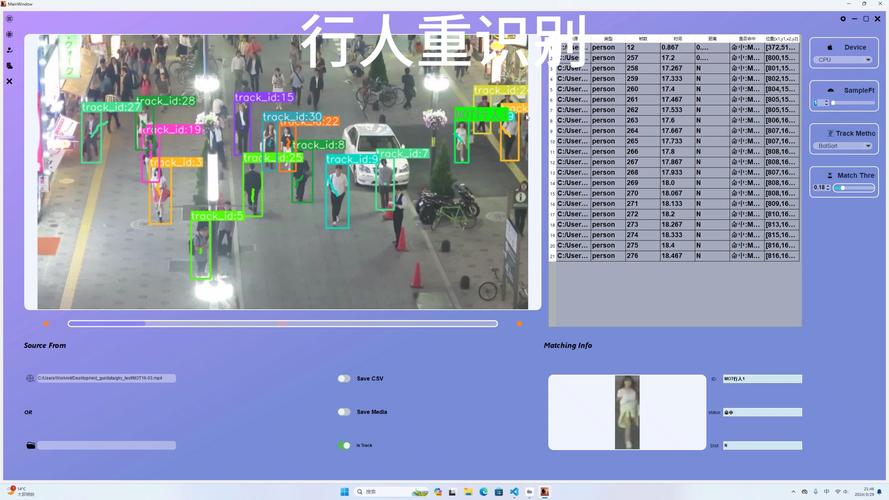Open Device CPU dropdown
This screenshot has width=889, height=500.
click(x=844, y=60)
